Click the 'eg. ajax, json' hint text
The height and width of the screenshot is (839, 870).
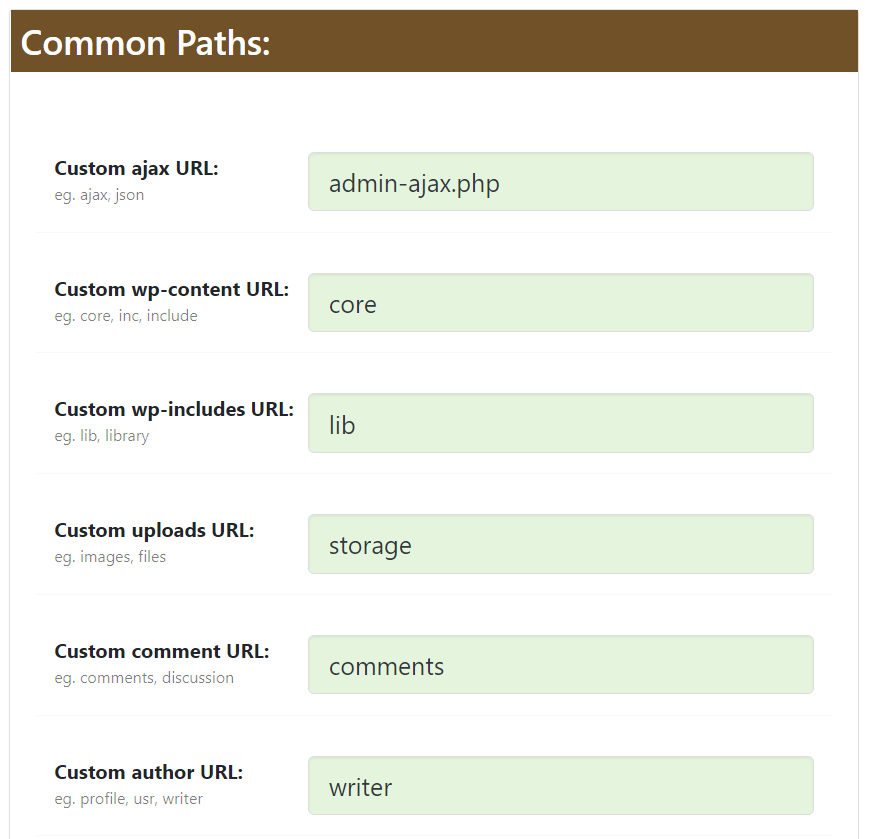pos(99,195)
